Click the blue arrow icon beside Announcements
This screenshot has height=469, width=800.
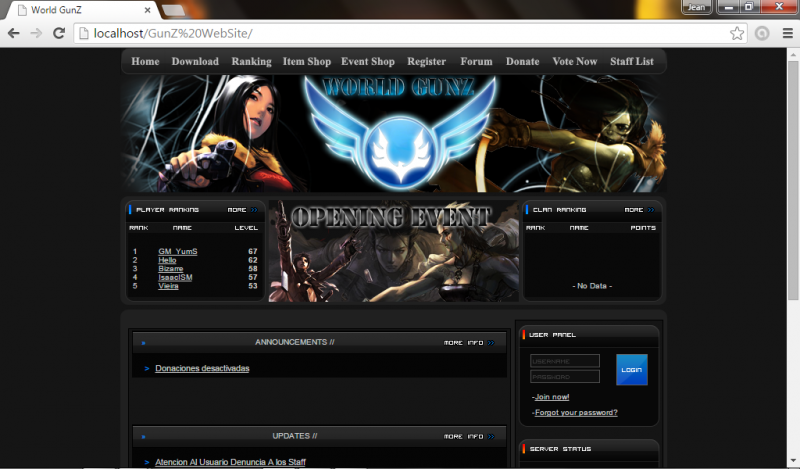(143, 343)
